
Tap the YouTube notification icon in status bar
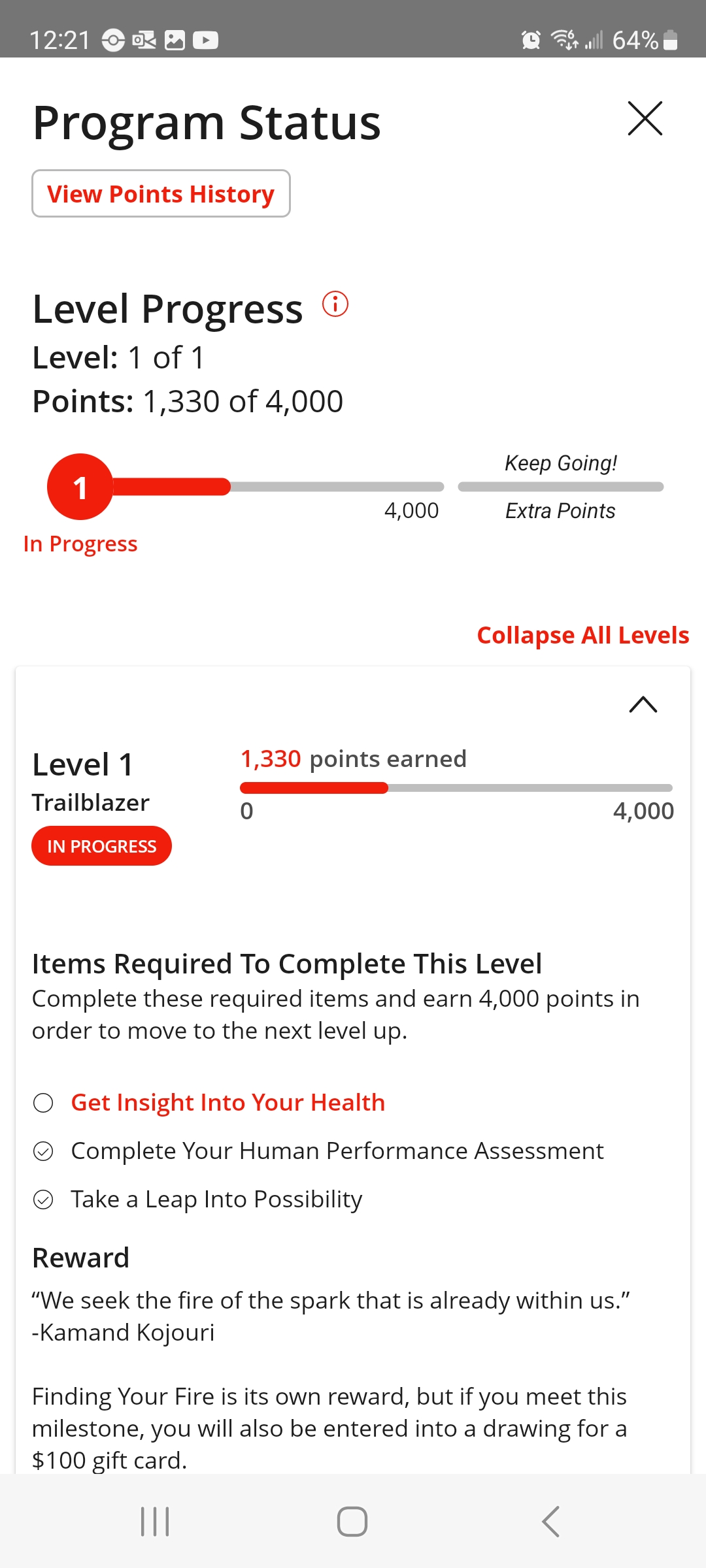[206, 41]
